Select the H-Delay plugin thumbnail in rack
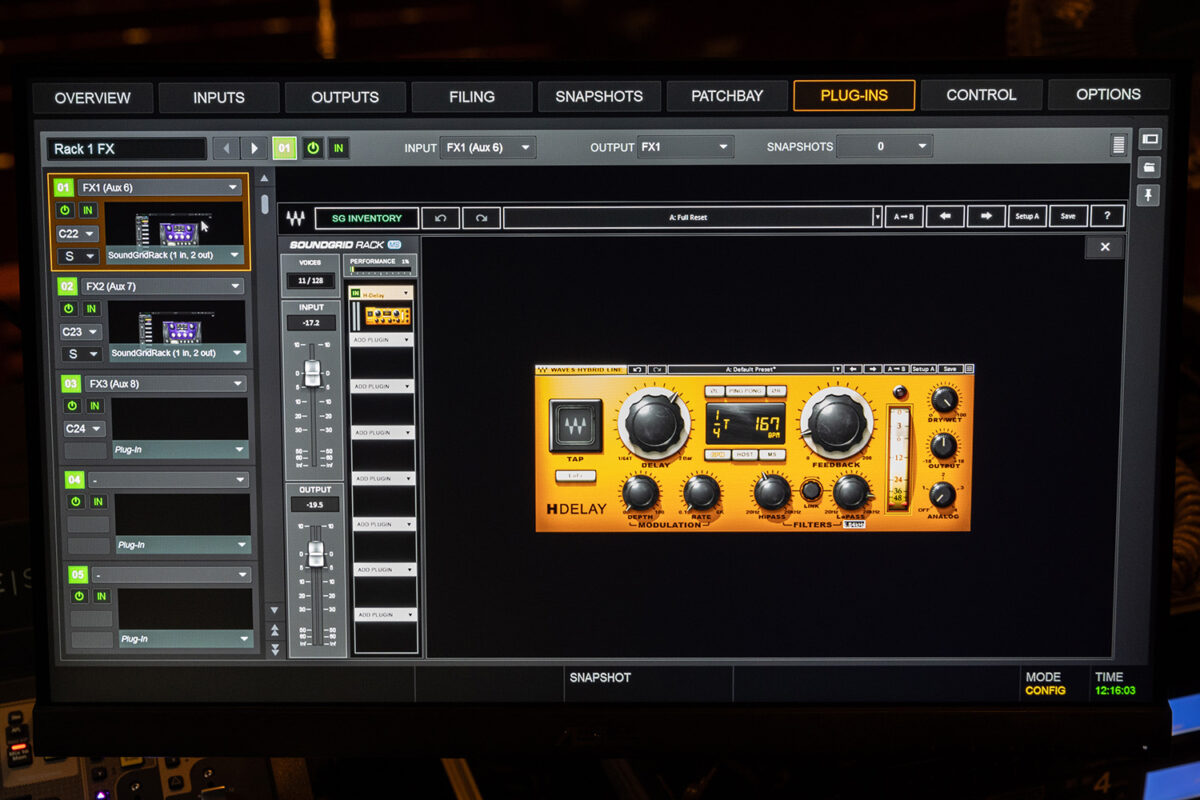The height and width of the screenshot is (800, 1200). (x=388, y=315)
